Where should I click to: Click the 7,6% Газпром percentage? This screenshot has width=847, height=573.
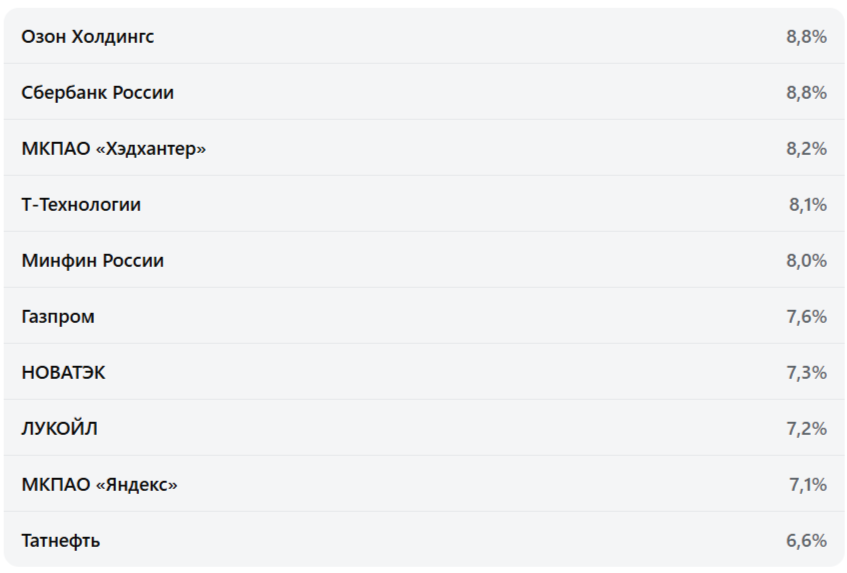[x=806, y=317]
